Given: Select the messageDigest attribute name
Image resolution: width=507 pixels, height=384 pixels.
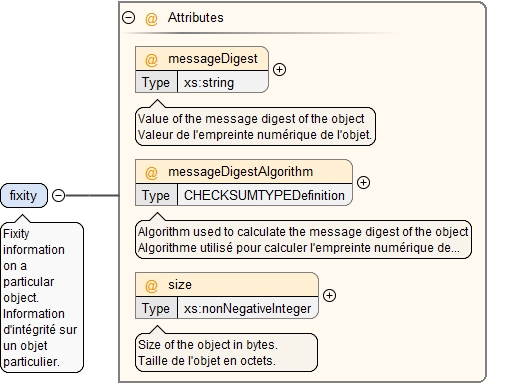Looking at the screenshot, I should 213,59.
